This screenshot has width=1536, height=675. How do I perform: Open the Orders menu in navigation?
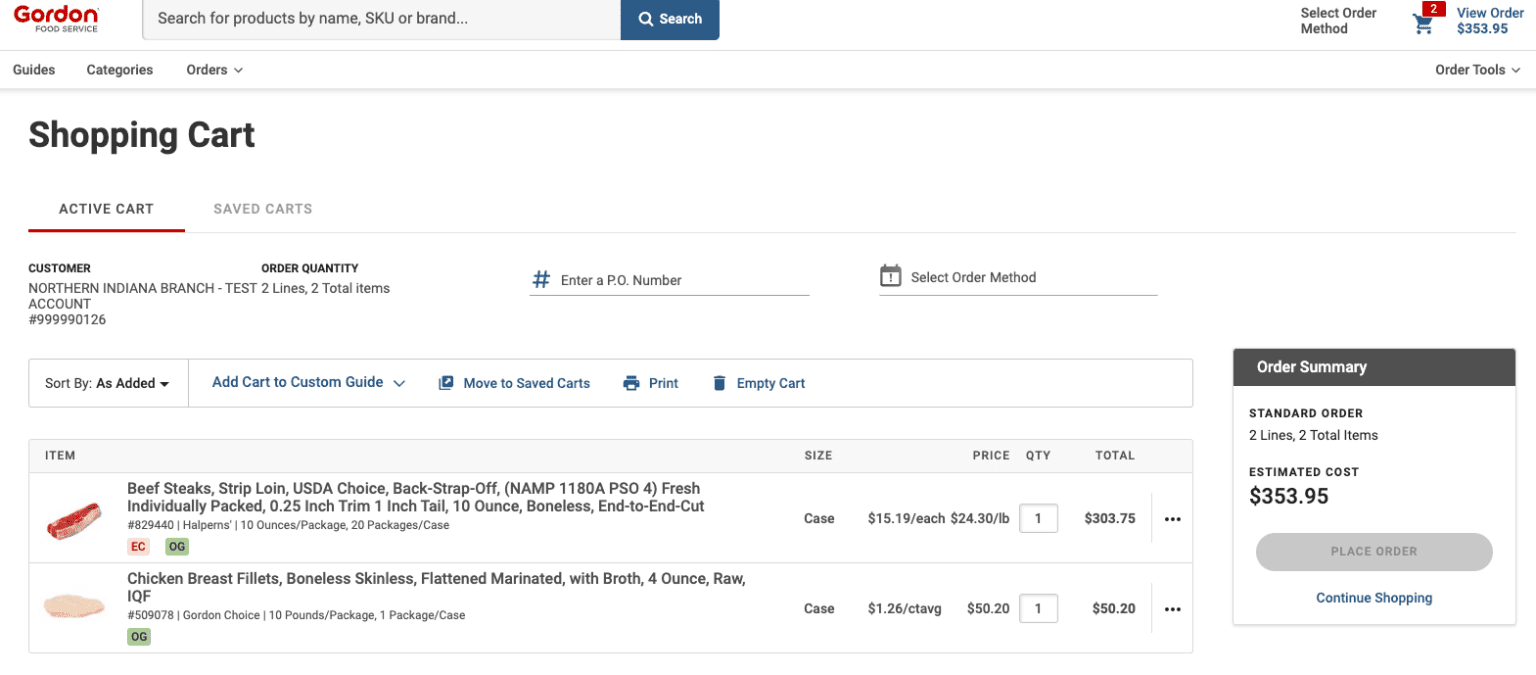[x=214, y=70]
